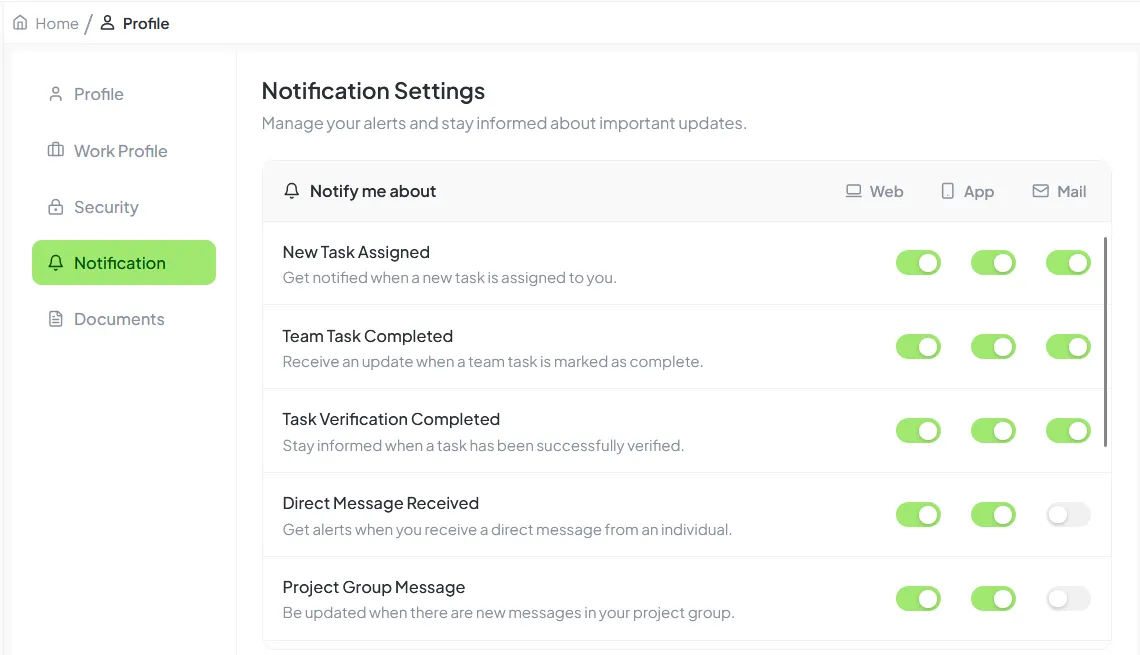Enable Mail updates for Project Group Message
The height and width of the screenshot is (655, 1140).
coord(1067,598)
